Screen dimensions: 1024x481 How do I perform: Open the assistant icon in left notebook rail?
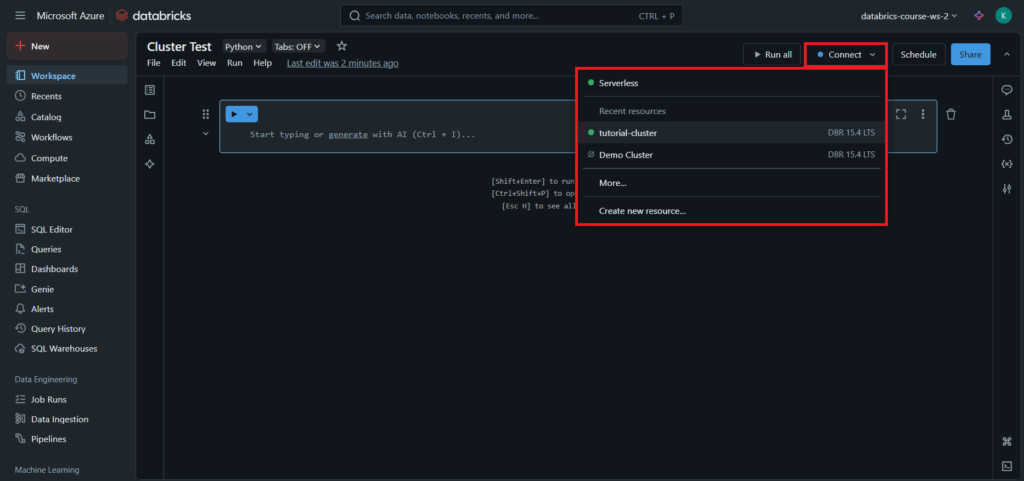(150, 164)
